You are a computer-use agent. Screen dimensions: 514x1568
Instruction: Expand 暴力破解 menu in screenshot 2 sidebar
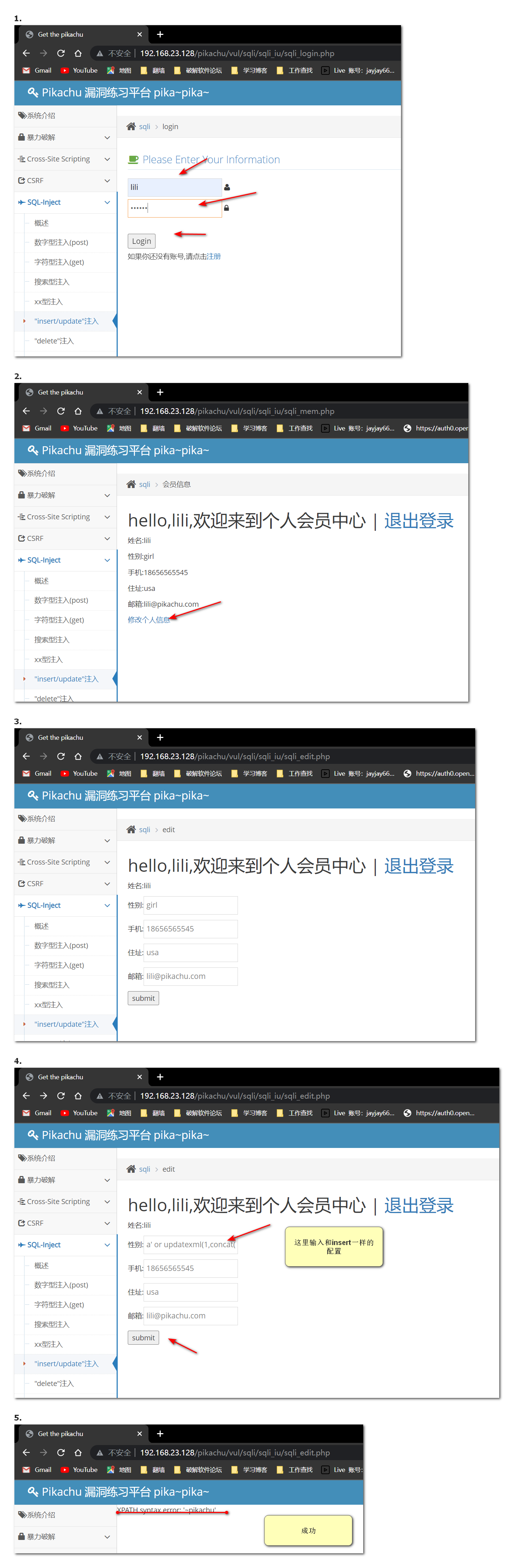(x=64, y=496)
